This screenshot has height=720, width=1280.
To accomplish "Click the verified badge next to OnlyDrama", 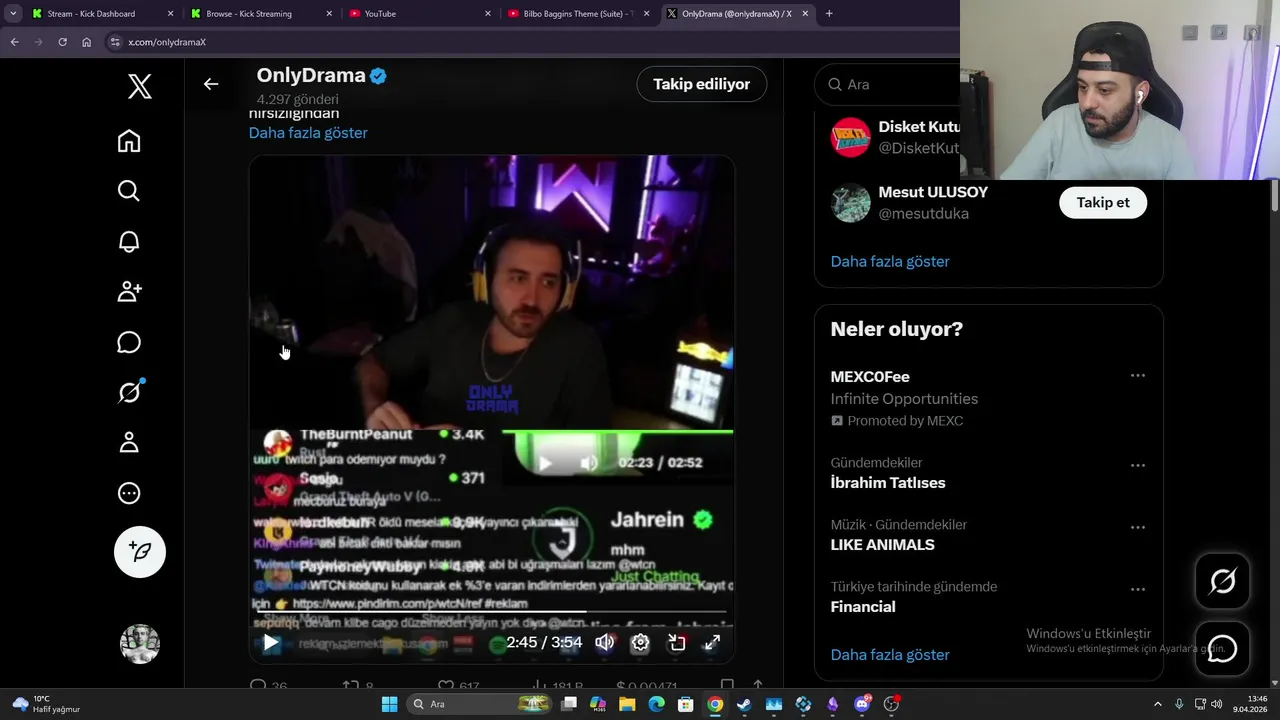I will [x=378, y=76].
